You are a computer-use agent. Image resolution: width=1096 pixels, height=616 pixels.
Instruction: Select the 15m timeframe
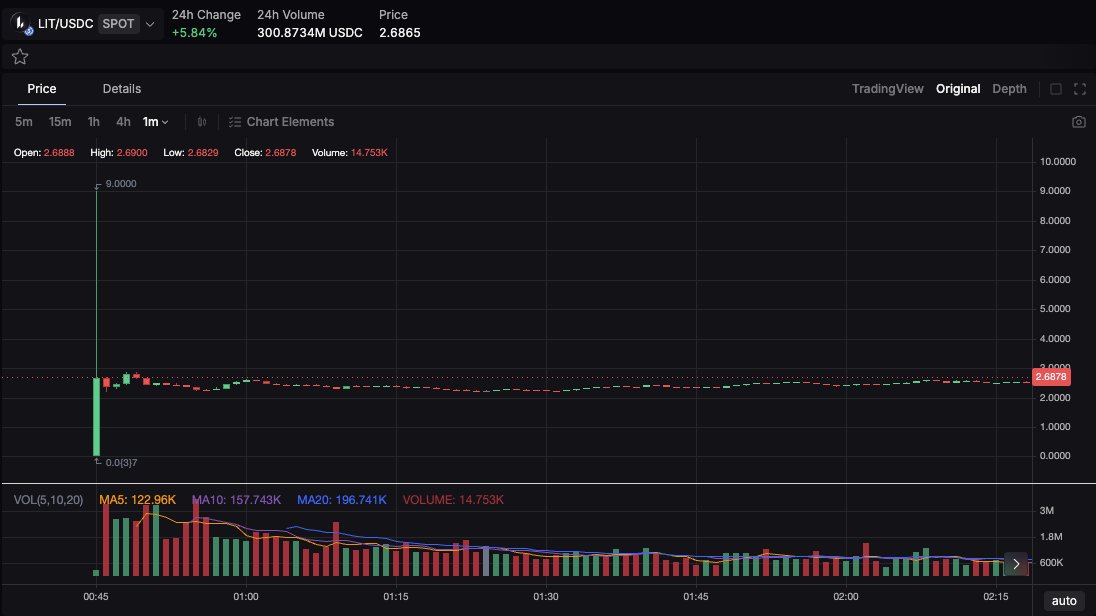pos(60,122)
